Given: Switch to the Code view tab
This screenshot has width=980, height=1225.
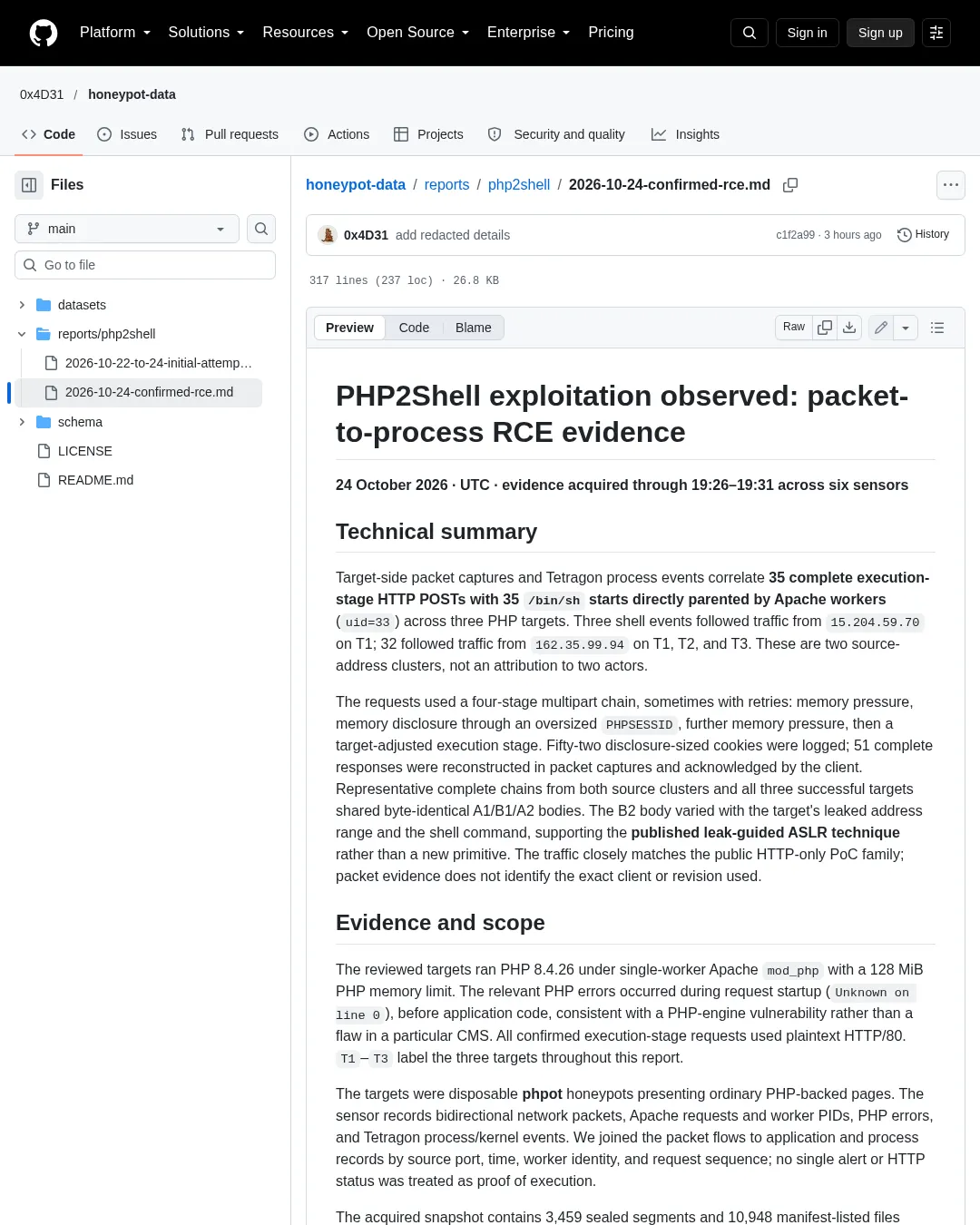Looking at the screenshot, I should [414, 328].
